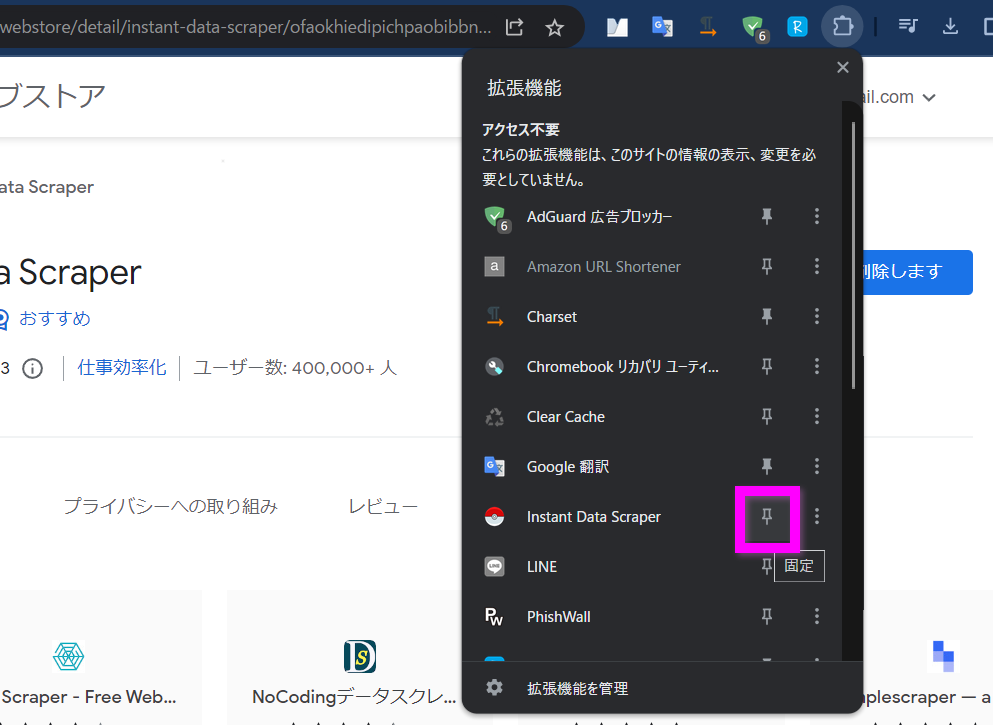Open the manage extensions gear icon
Viewport: 993px width, 725px height.
[x=495, y=688]
